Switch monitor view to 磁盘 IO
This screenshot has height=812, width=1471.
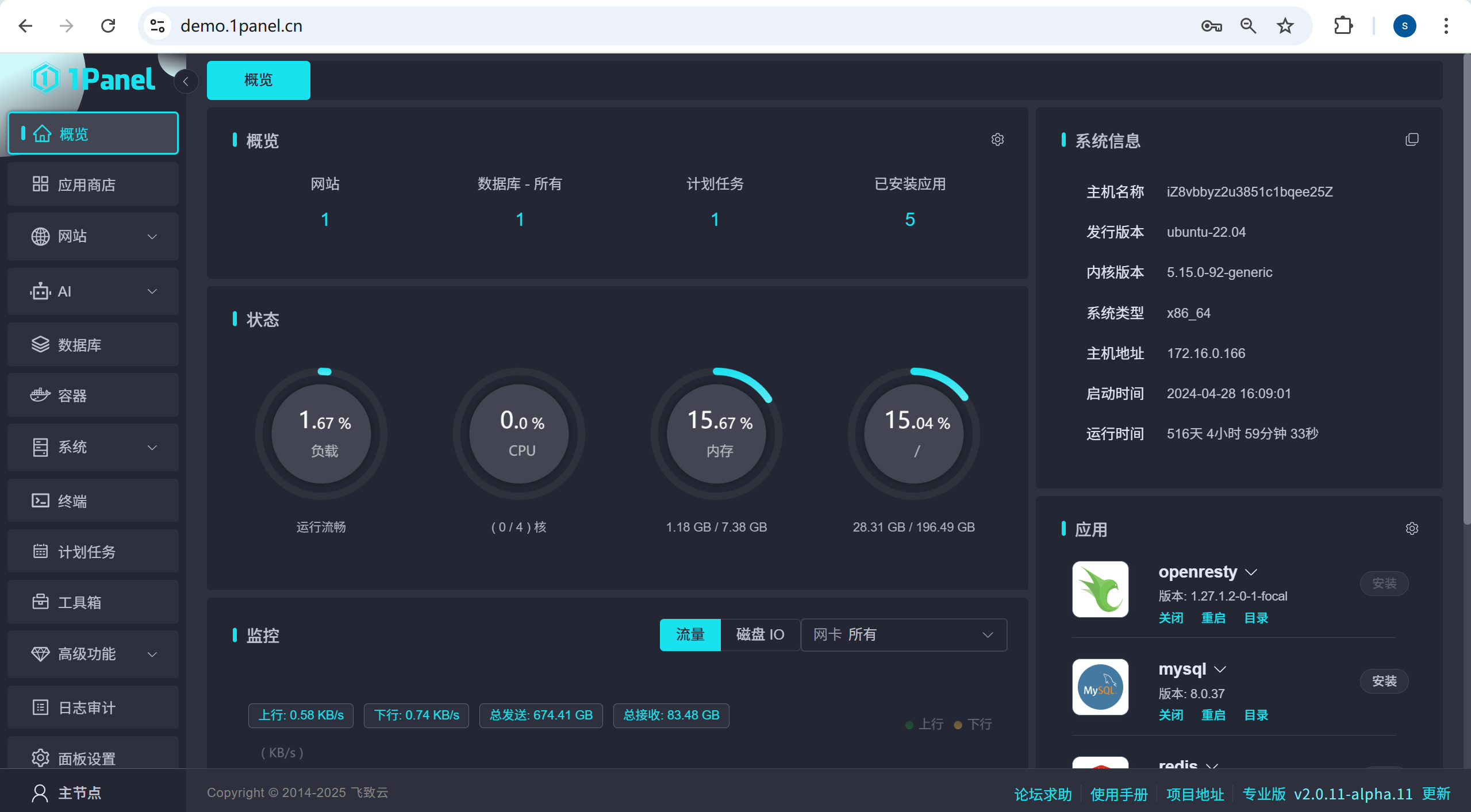[x=759, y=634]
